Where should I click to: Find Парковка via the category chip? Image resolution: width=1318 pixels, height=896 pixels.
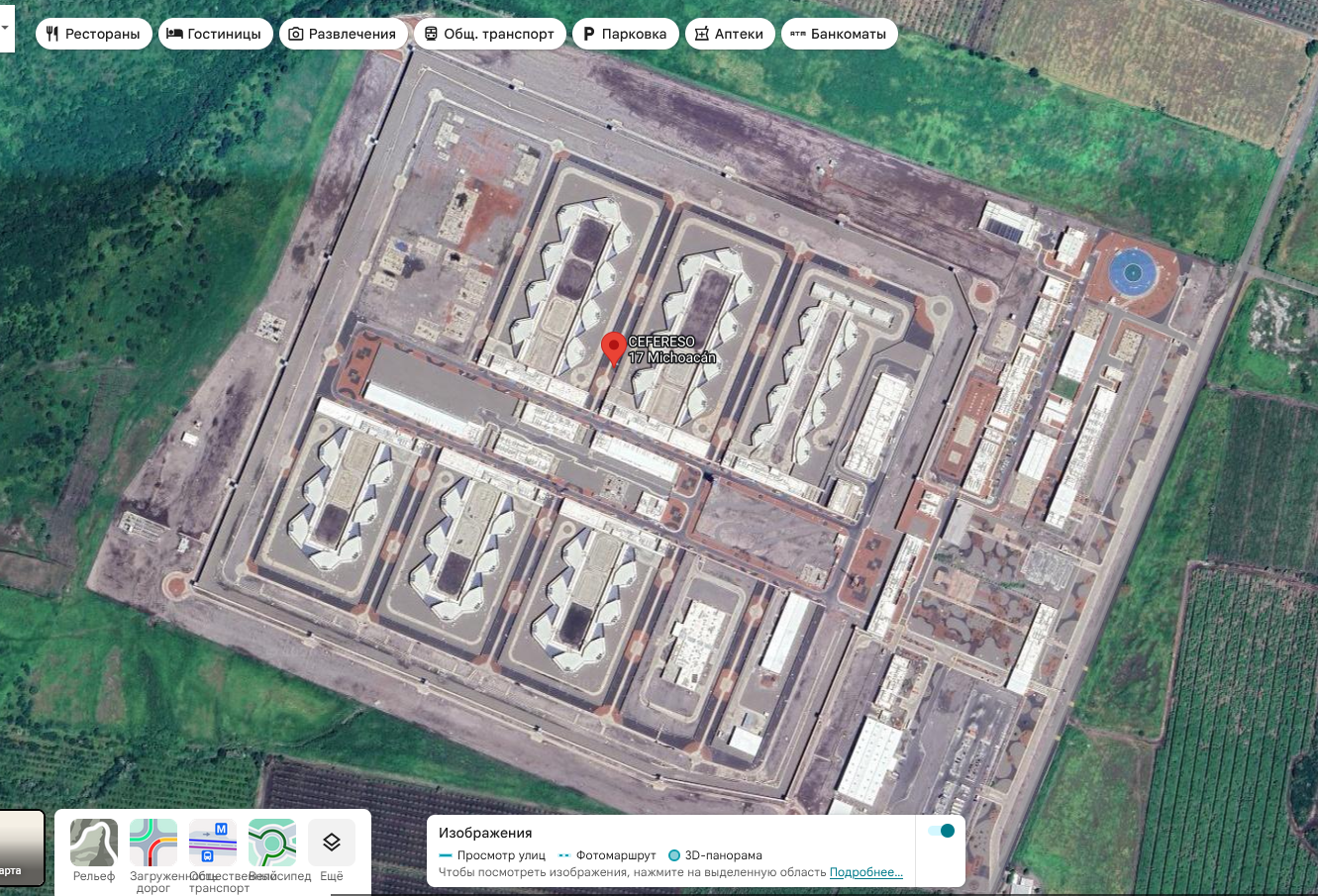coord(626,34)
